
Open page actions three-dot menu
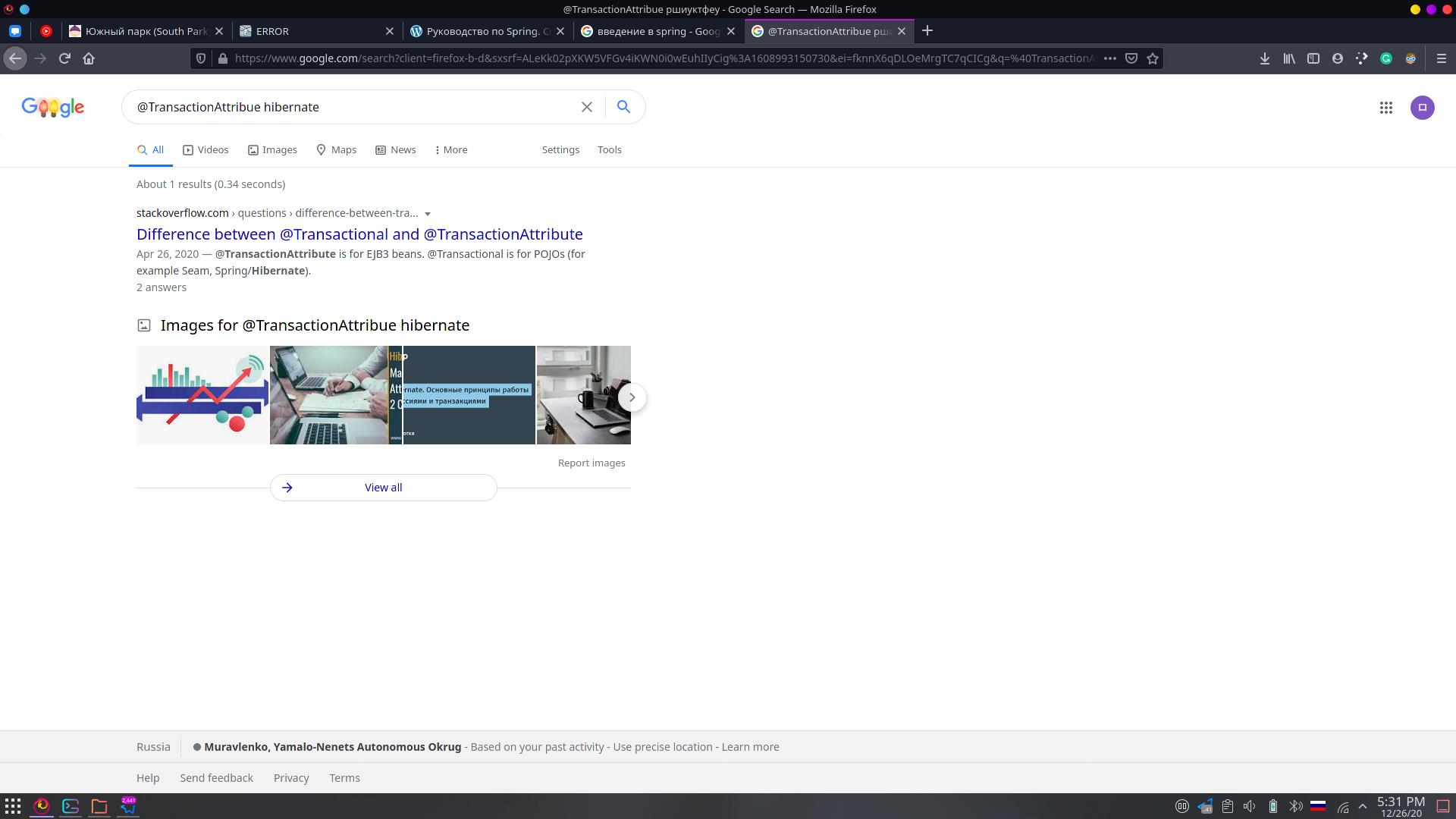pyautogui.click(x=1110, y=58)
